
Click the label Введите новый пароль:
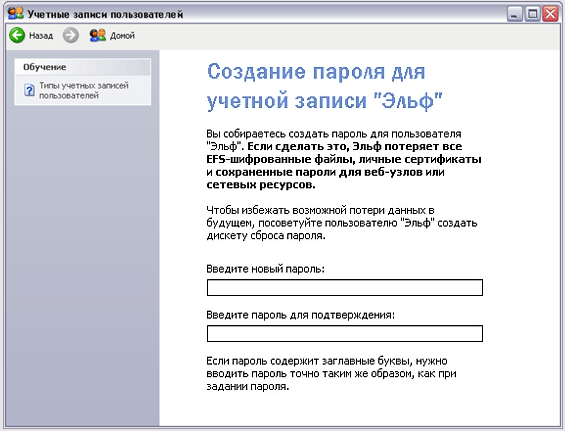pos(265,269)
